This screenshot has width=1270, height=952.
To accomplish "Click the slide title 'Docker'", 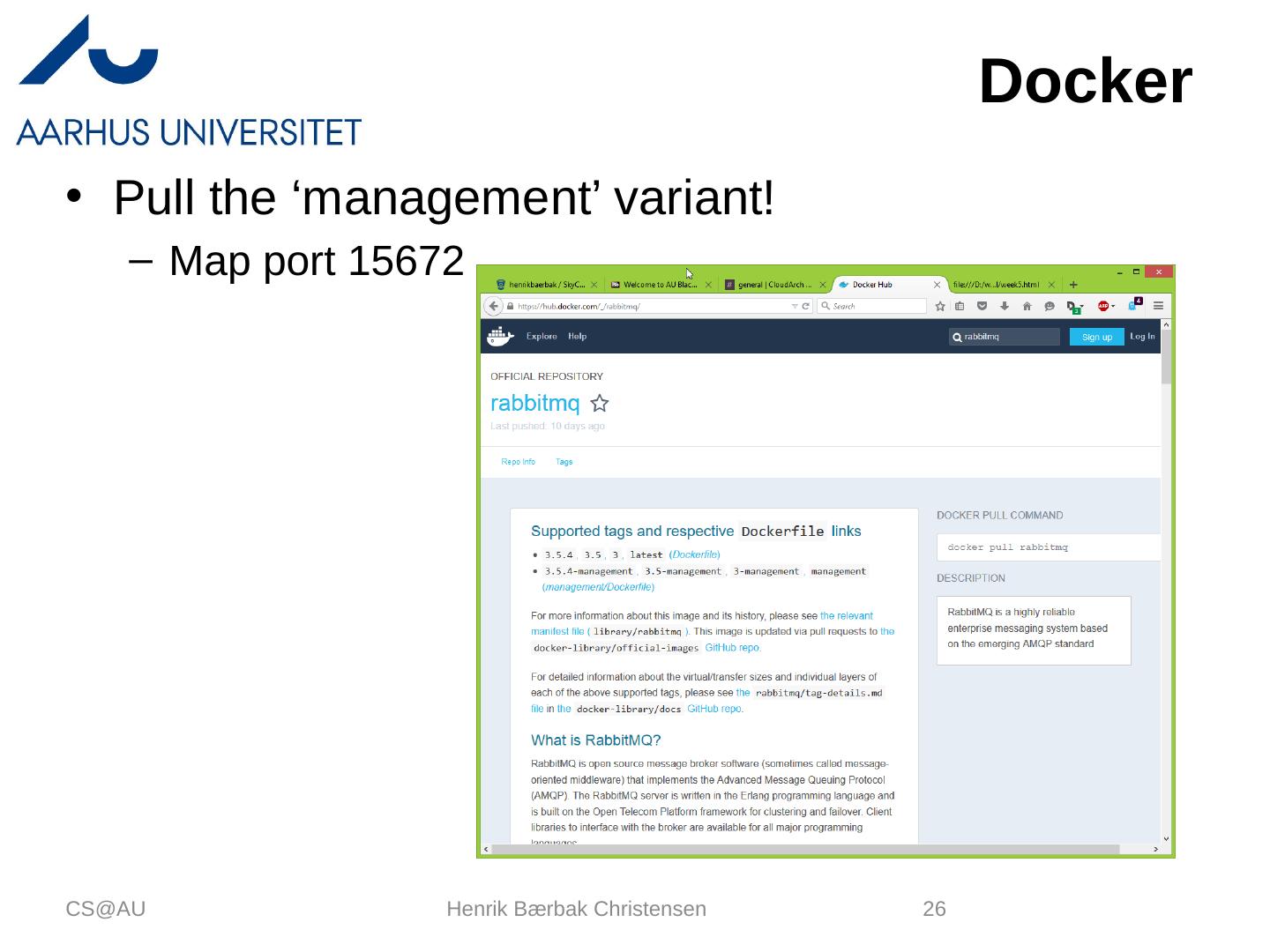I will (1086, 81).
